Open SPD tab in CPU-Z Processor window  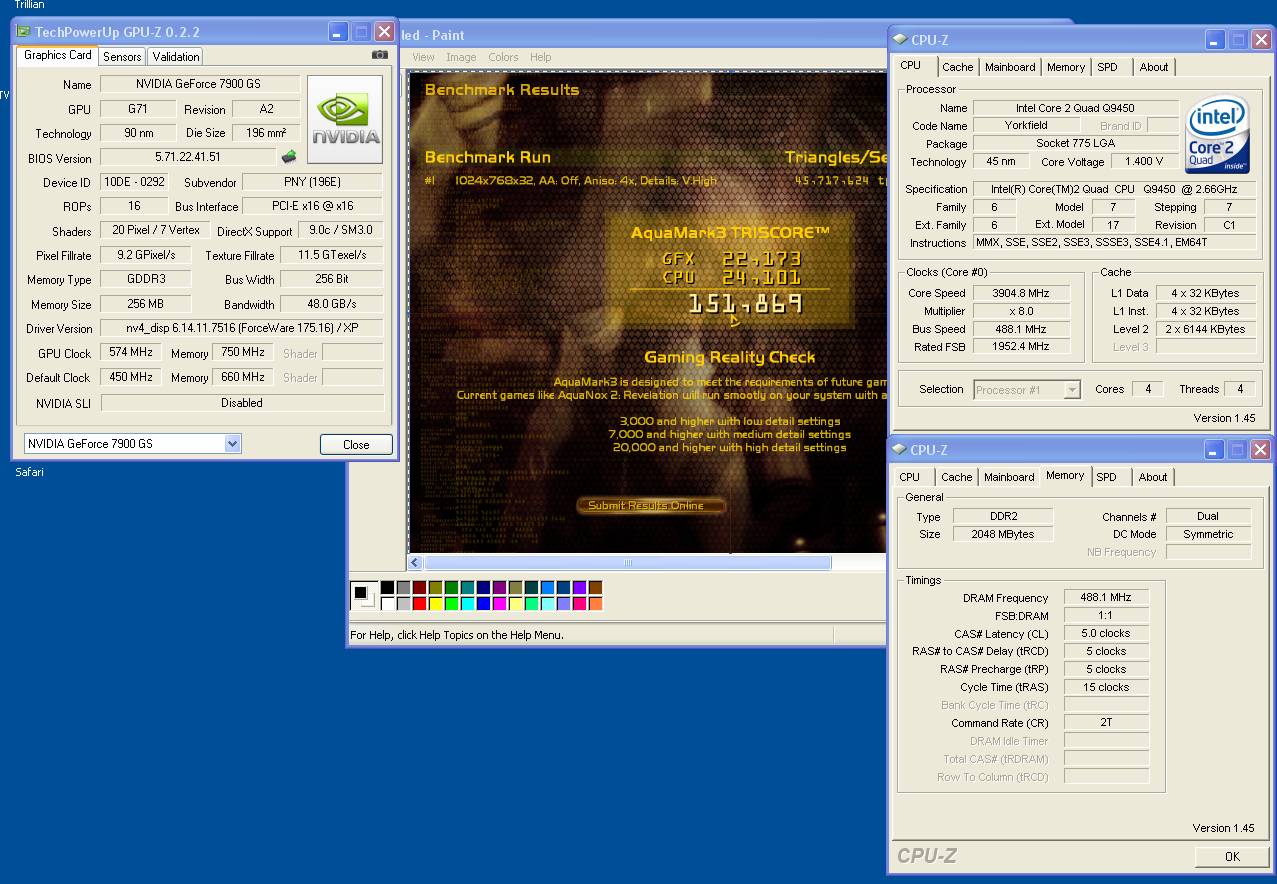1107,67
